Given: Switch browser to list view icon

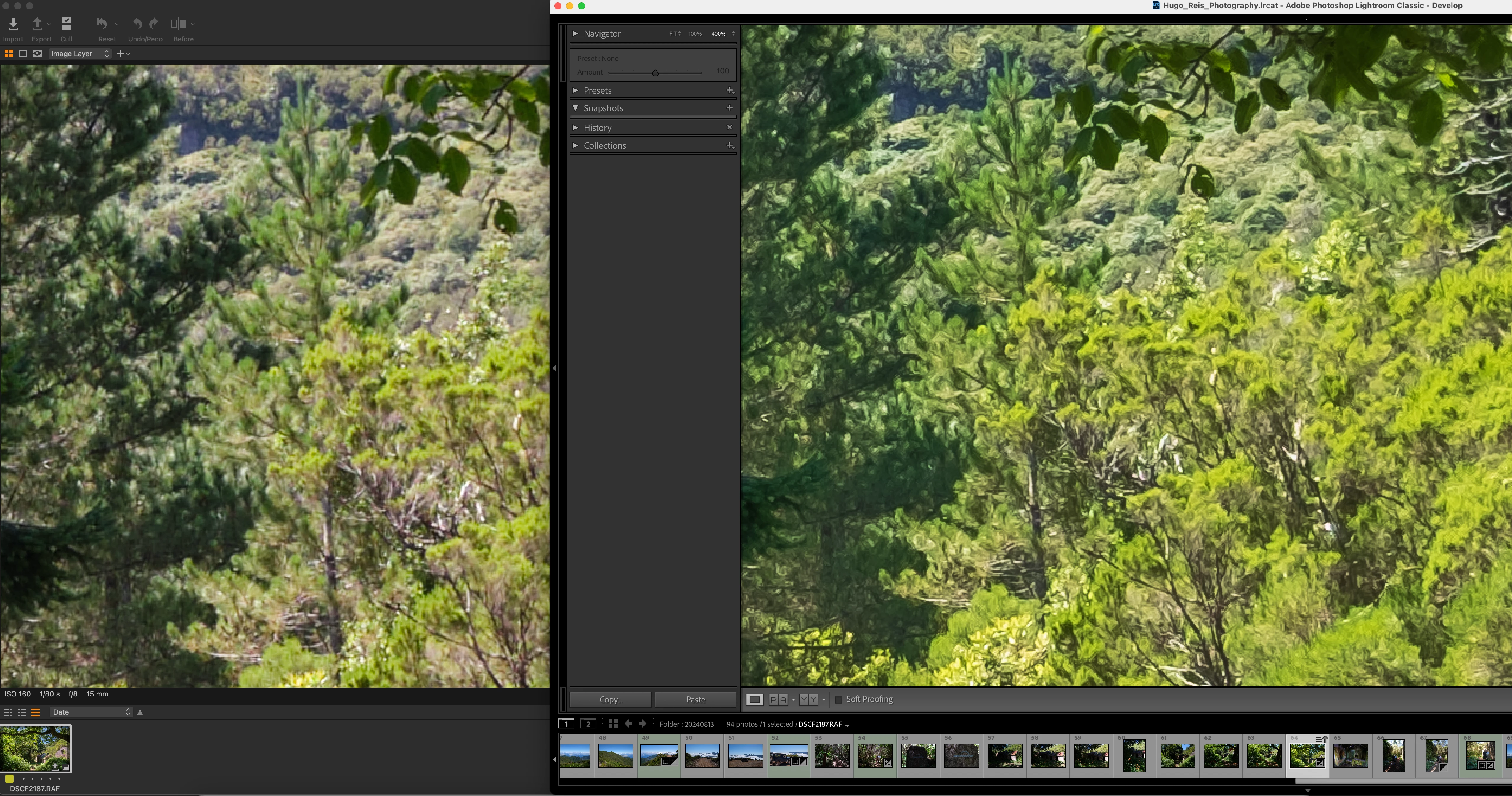Looking at the screenshot, I should click(22, 712).
